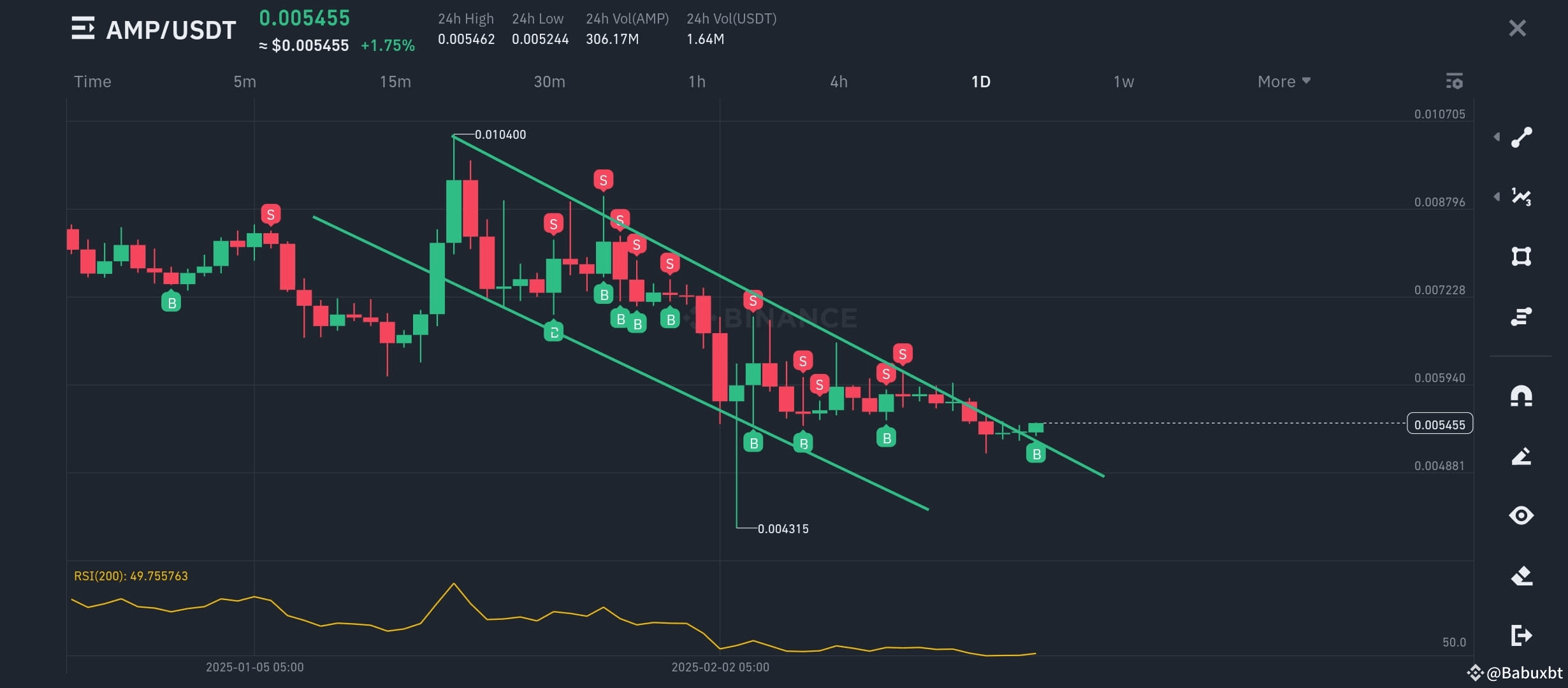Click the lone B buy marker in early January
This screenshot has width=1568, height=688.
(x=171, y=302)
